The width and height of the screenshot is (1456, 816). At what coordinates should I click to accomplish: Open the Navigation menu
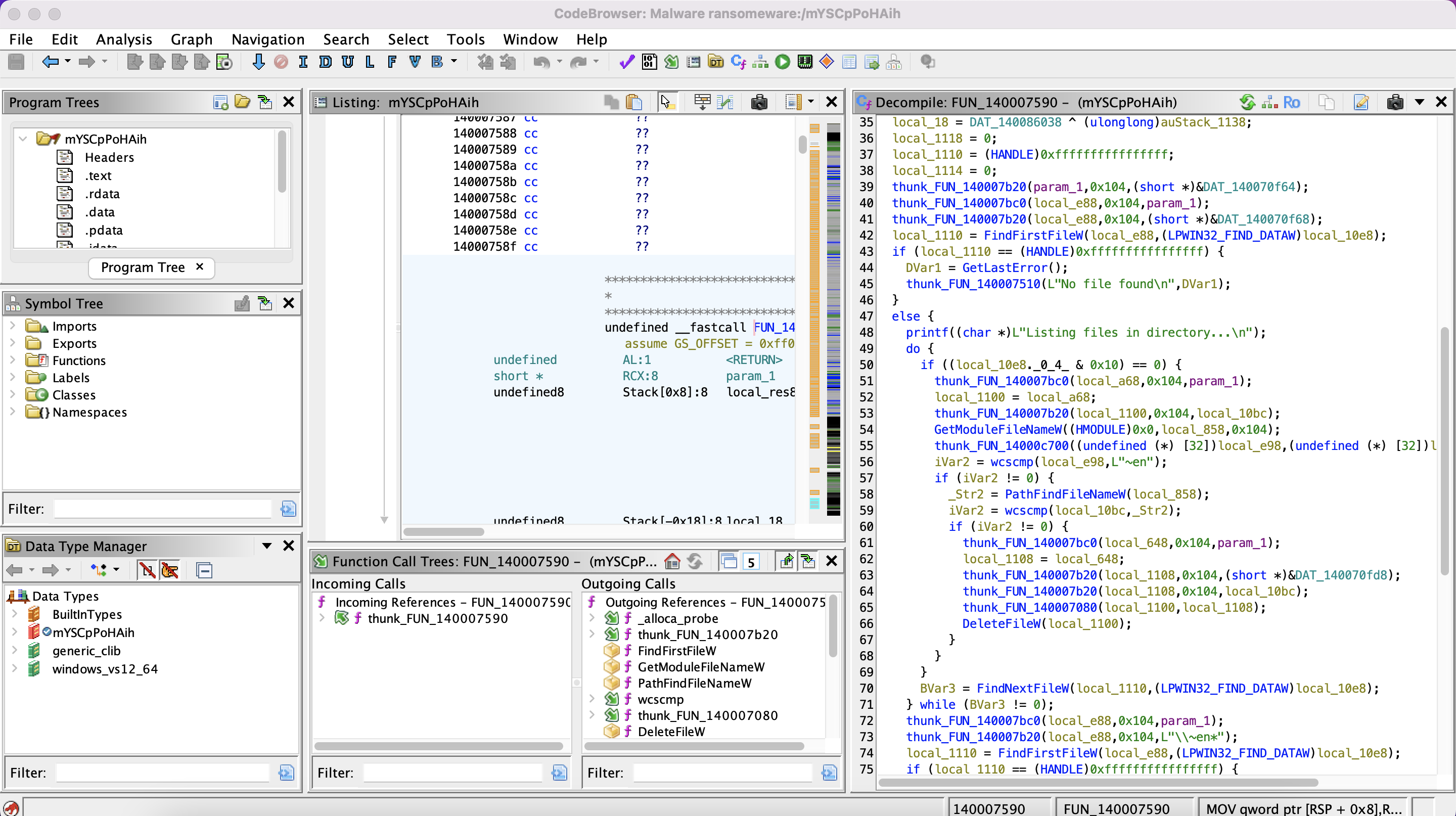tap(268, 39)
